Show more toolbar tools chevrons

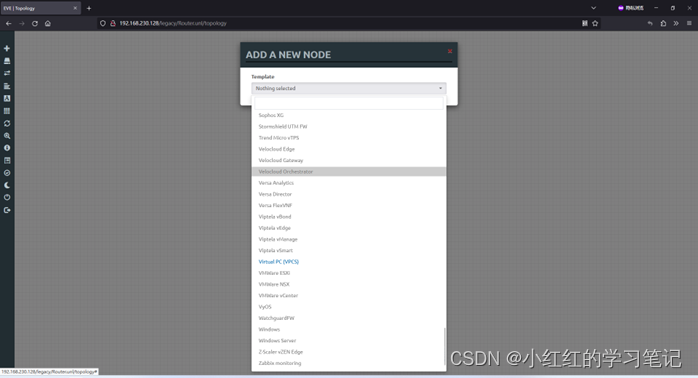coord(676,23)
